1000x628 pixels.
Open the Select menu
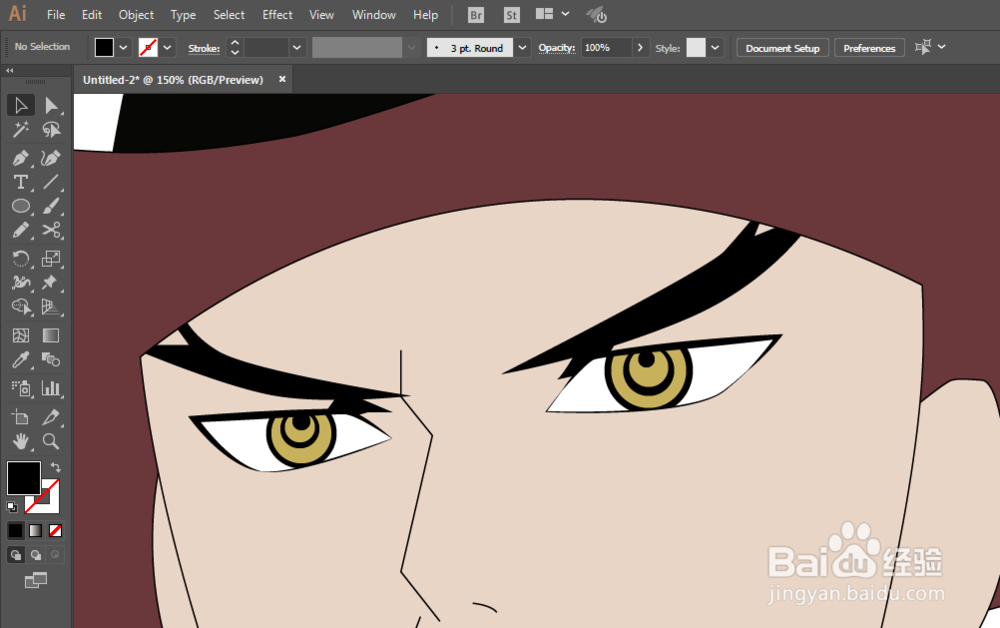[x=228, y=15]
